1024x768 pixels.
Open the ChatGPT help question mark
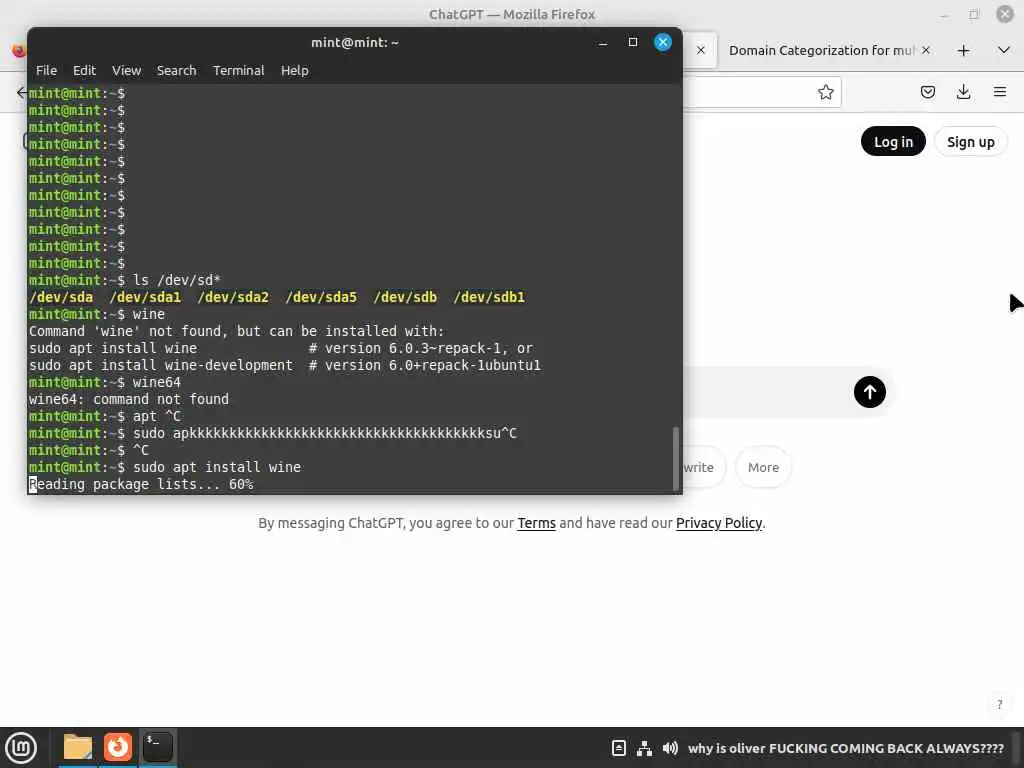coord(999,704)
